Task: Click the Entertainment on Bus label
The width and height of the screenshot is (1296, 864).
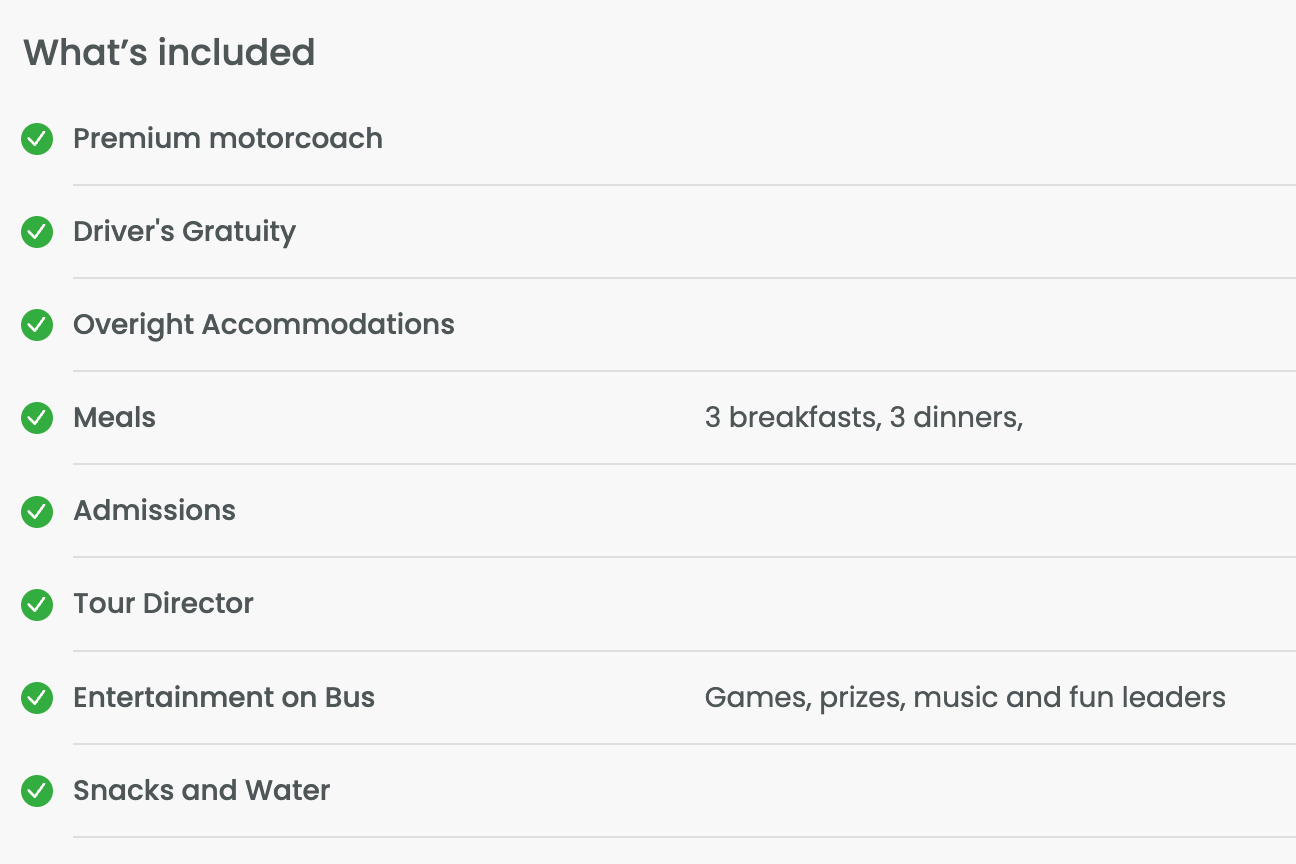Action: [224, 697]
